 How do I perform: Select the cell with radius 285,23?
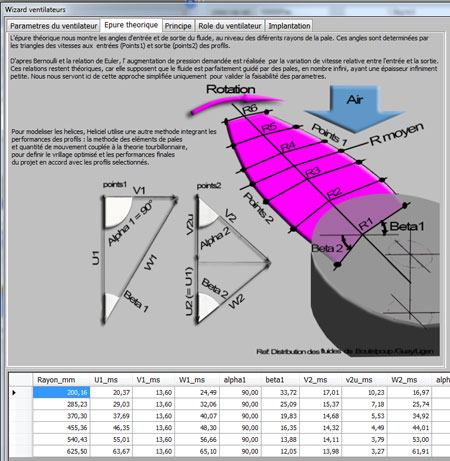coord(61,404)
